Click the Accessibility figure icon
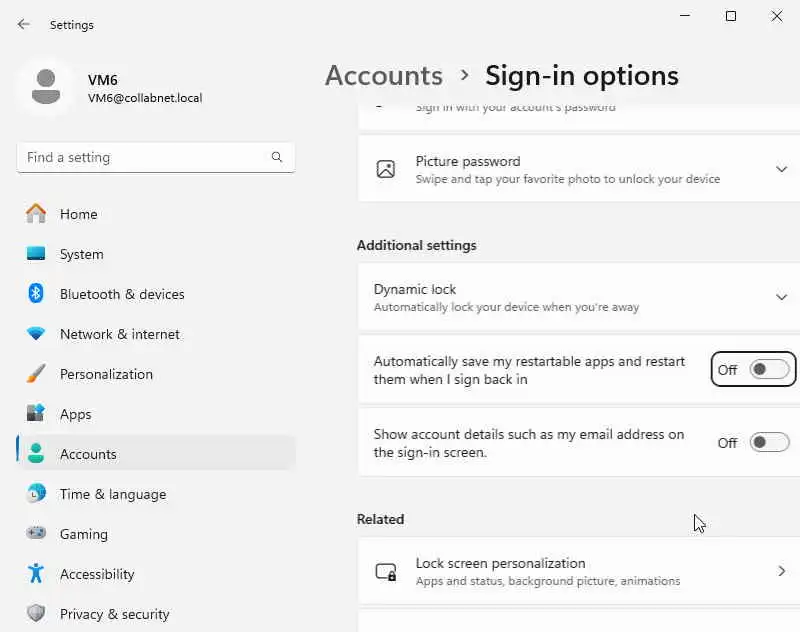Image resolution: width=800 pixels, height=632 pixels. 36,574
